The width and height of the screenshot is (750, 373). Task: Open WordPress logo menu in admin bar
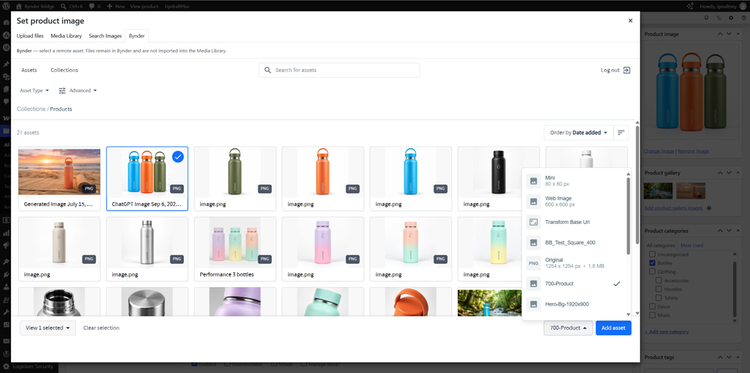[6, 6]
